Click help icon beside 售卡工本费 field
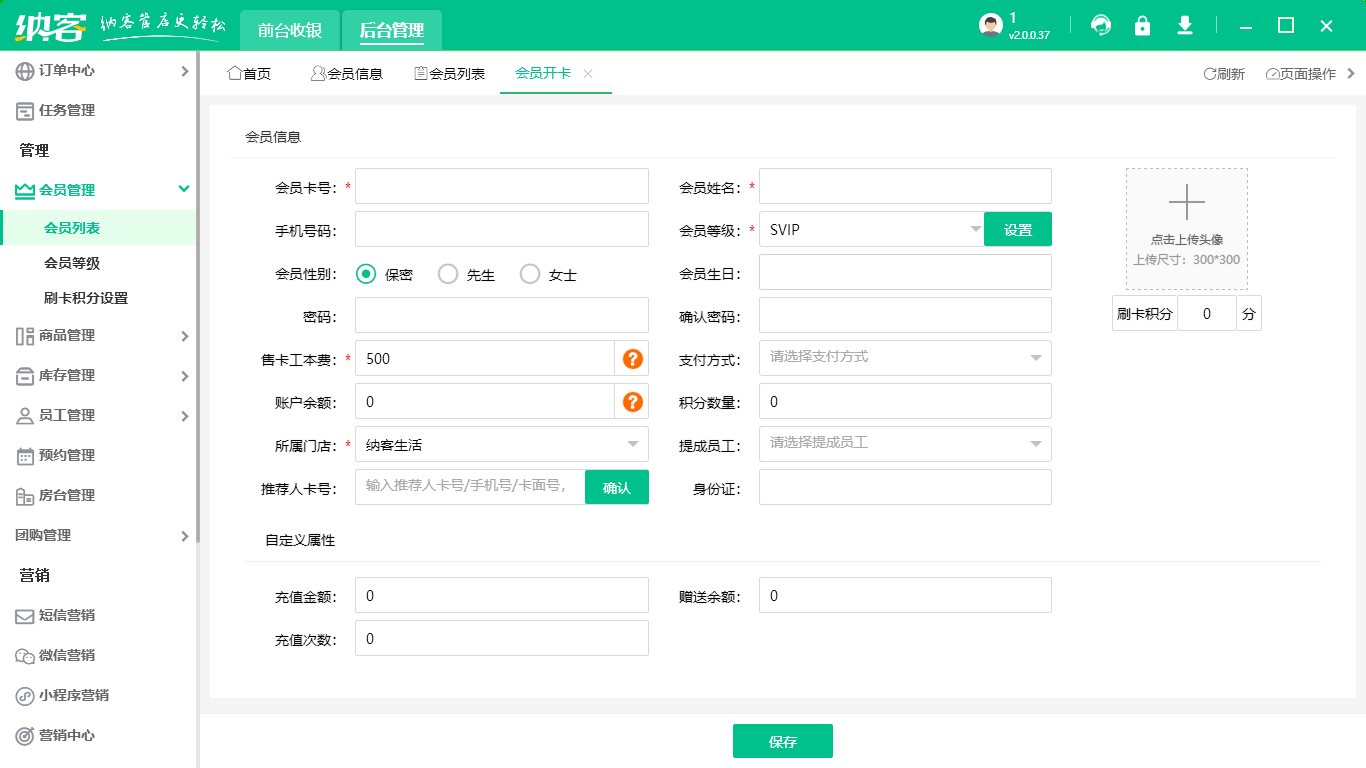1366x768 pixels. tap(632, 359)
